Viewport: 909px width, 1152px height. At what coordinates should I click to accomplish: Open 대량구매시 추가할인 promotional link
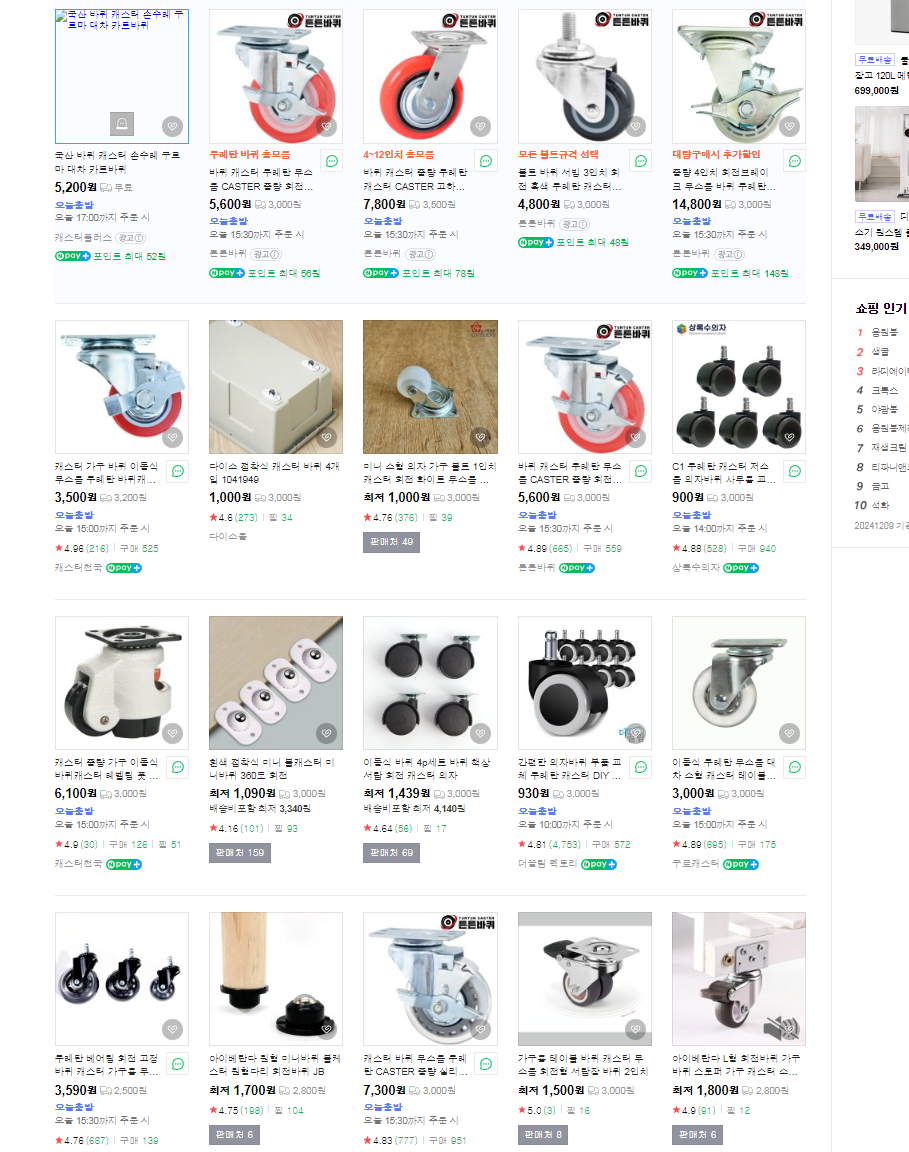coord(716,154)
